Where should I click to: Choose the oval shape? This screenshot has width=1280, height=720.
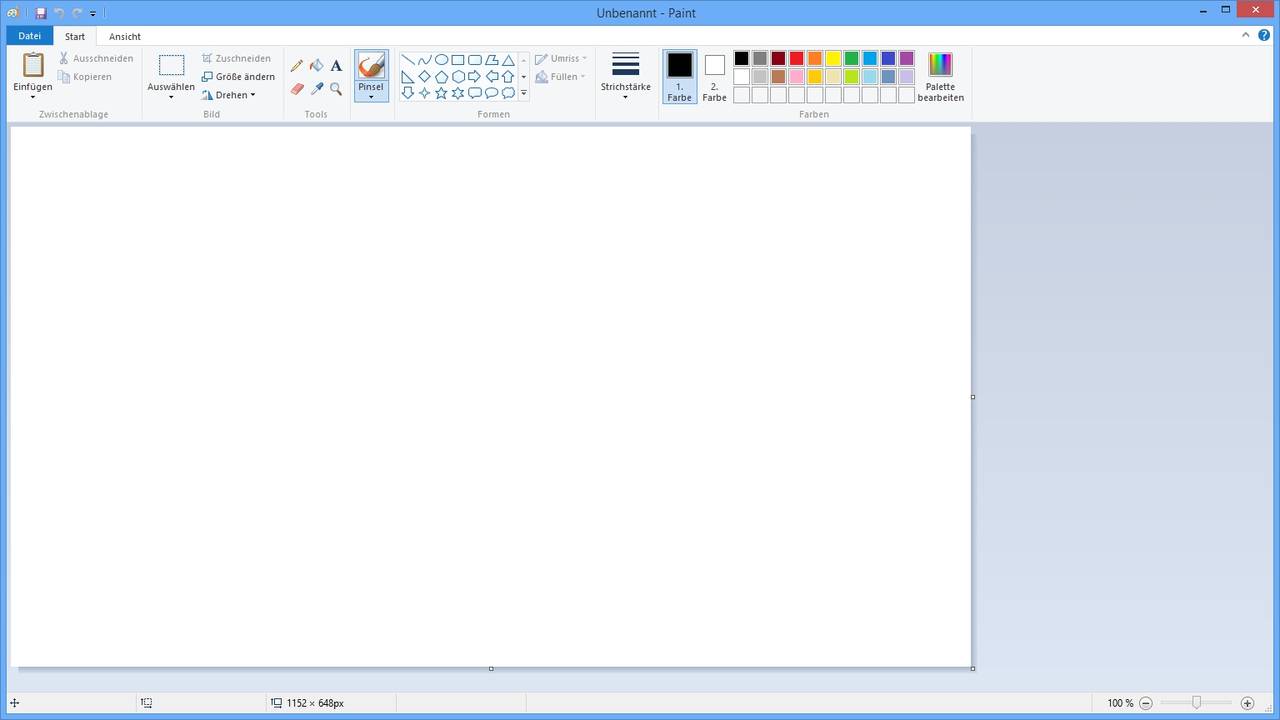click(x=441, y=60)
